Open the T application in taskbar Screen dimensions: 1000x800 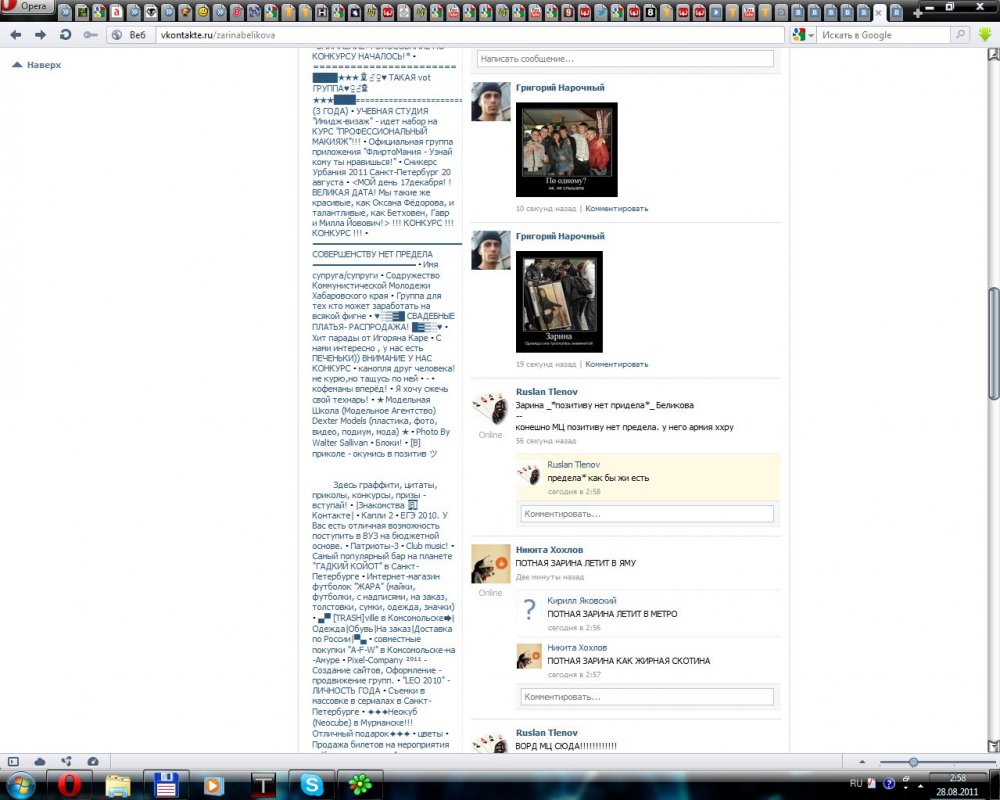point(262,785)
